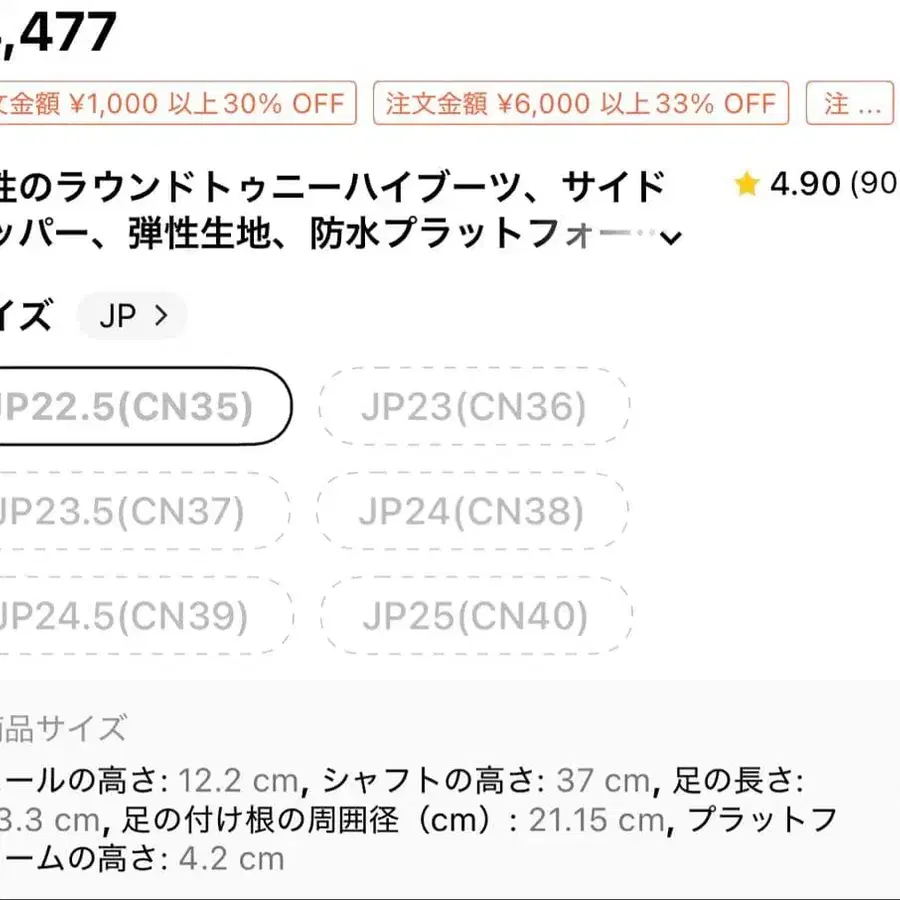
Task: Open the JP size region selector
Action: click(x=133, y=317)
